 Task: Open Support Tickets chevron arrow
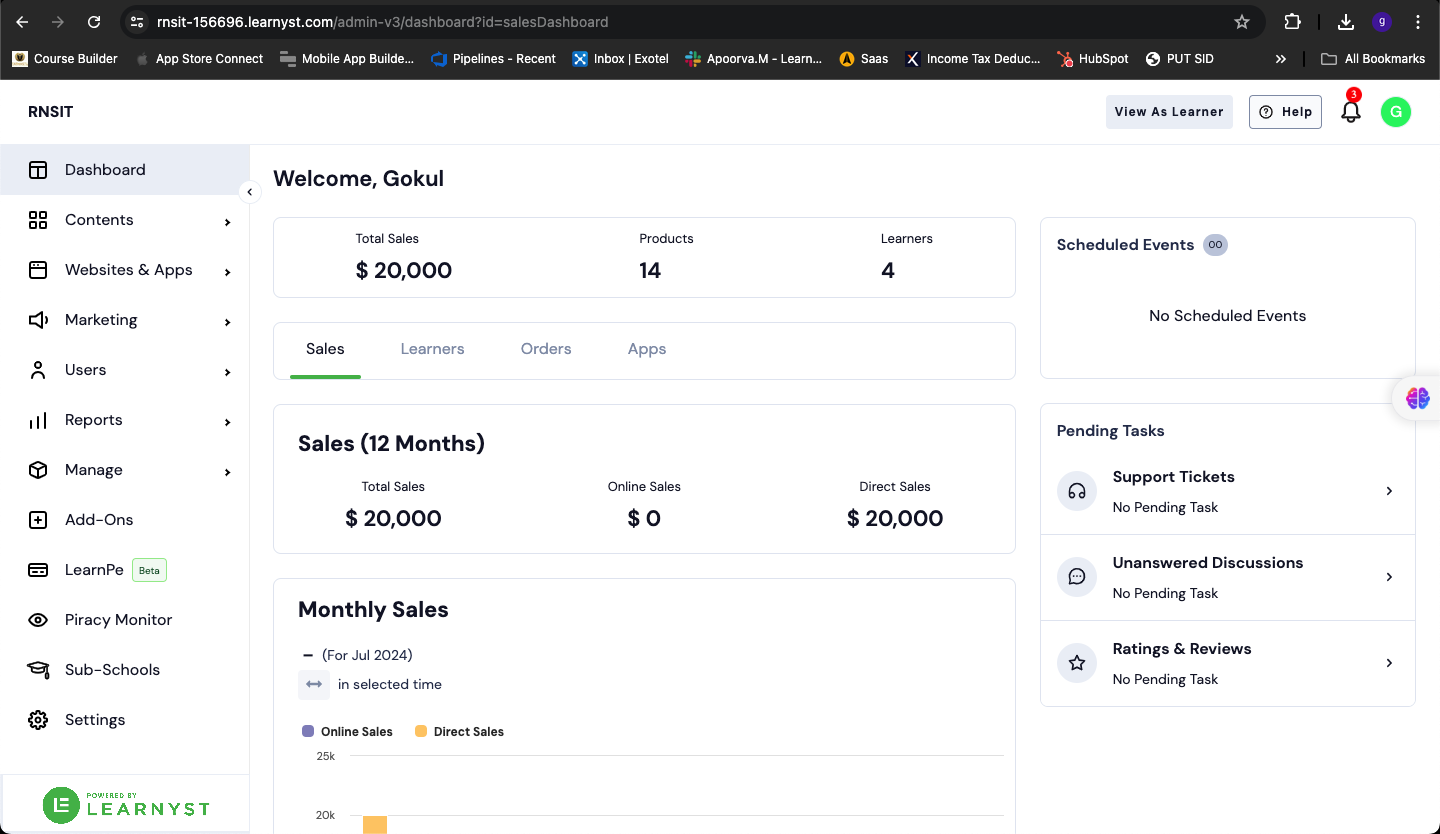(x=1389, y=491)
